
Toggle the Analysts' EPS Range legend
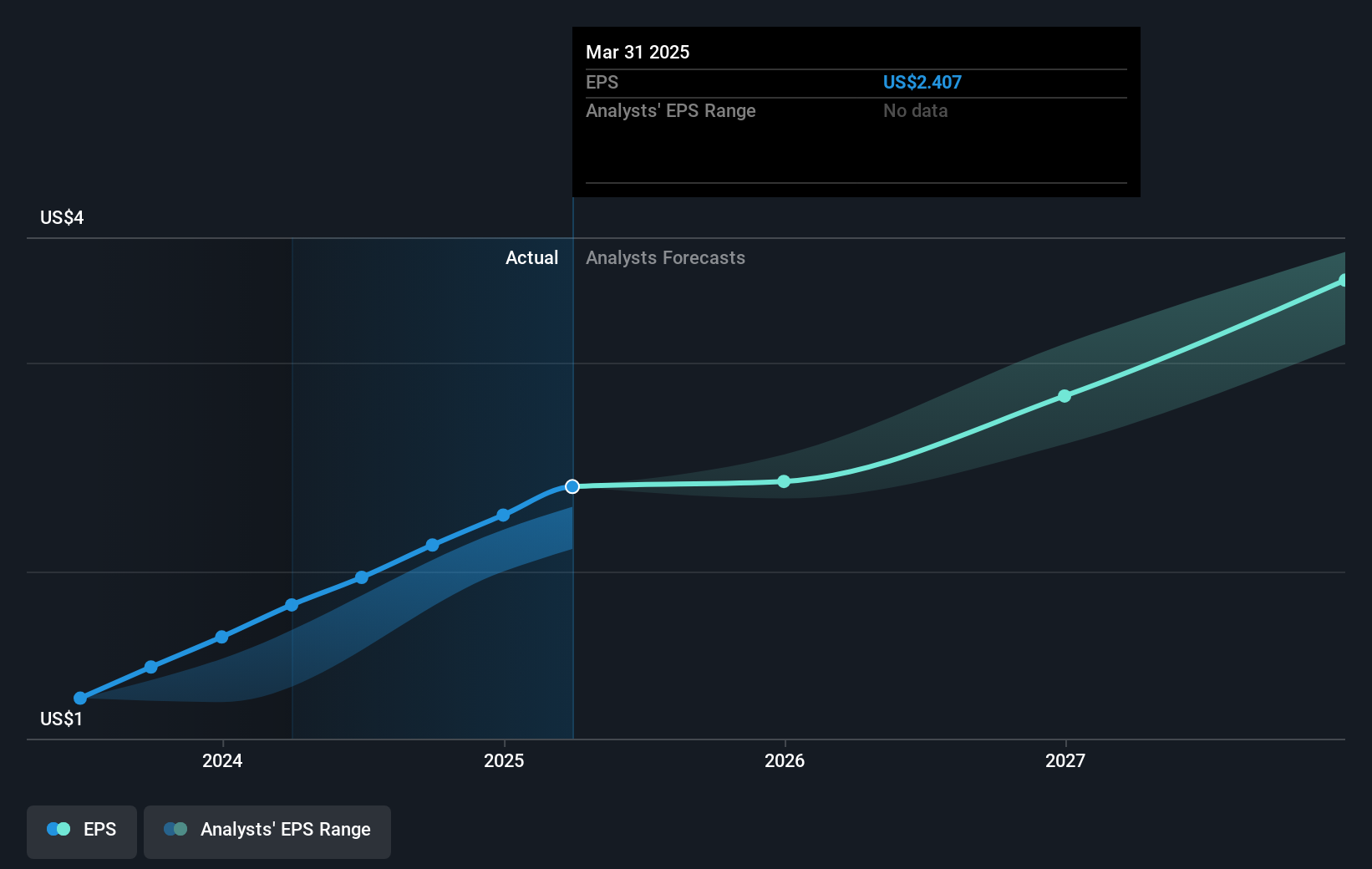[x=267, y=831]
